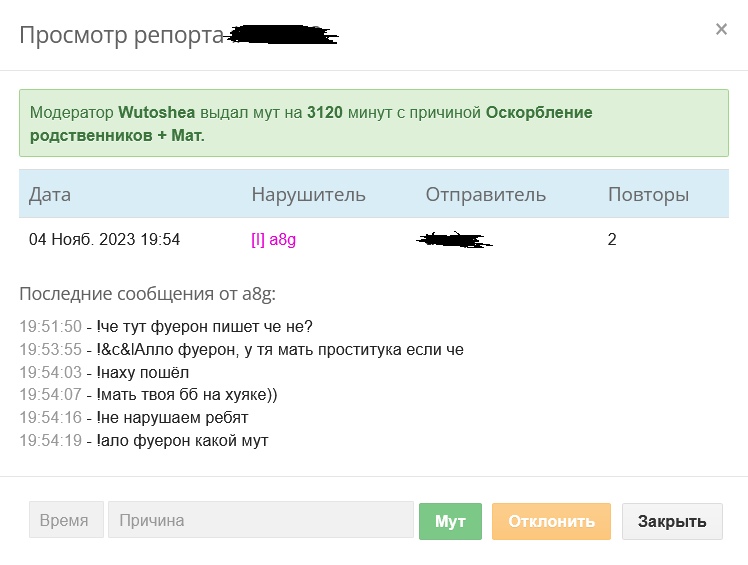Screen dimensions: 748x565
Task: Click the Повторы column header
Action: 648,194
